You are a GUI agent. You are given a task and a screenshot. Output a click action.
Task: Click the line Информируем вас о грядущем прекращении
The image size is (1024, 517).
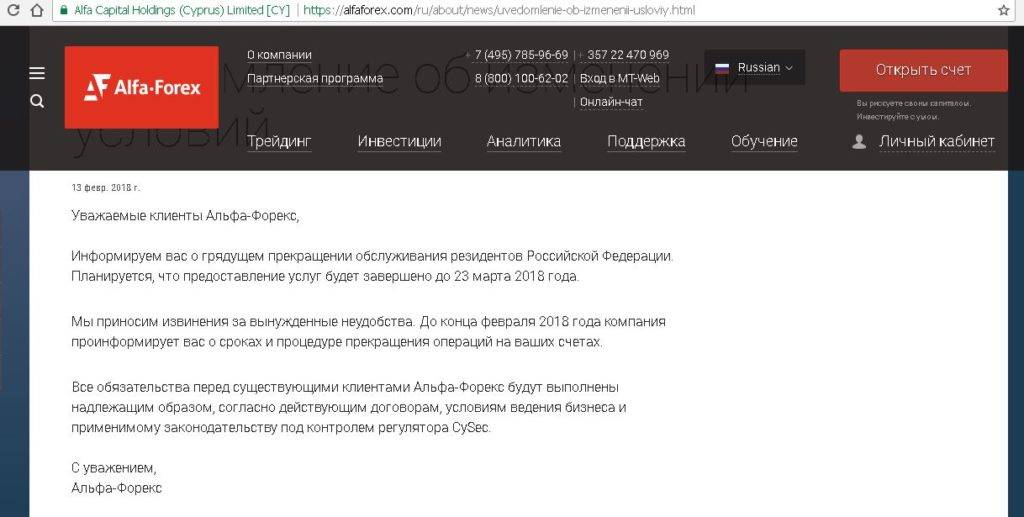[372, 256]
